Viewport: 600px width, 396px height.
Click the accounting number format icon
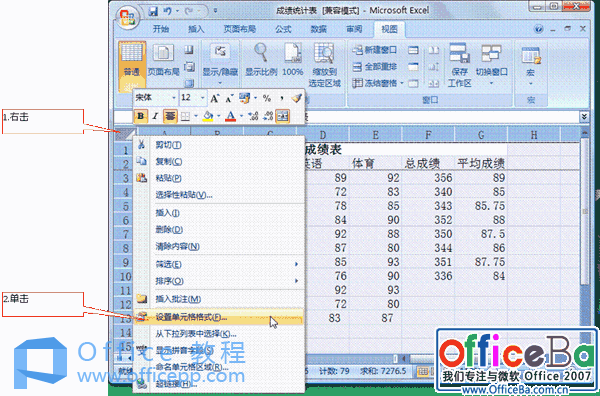(244, 98)
